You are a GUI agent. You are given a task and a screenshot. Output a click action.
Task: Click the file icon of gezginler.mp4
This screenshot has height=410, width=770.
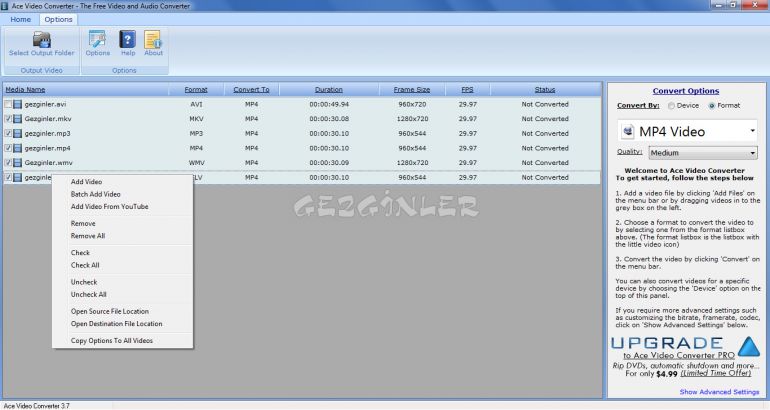click(x=18, y=148)
